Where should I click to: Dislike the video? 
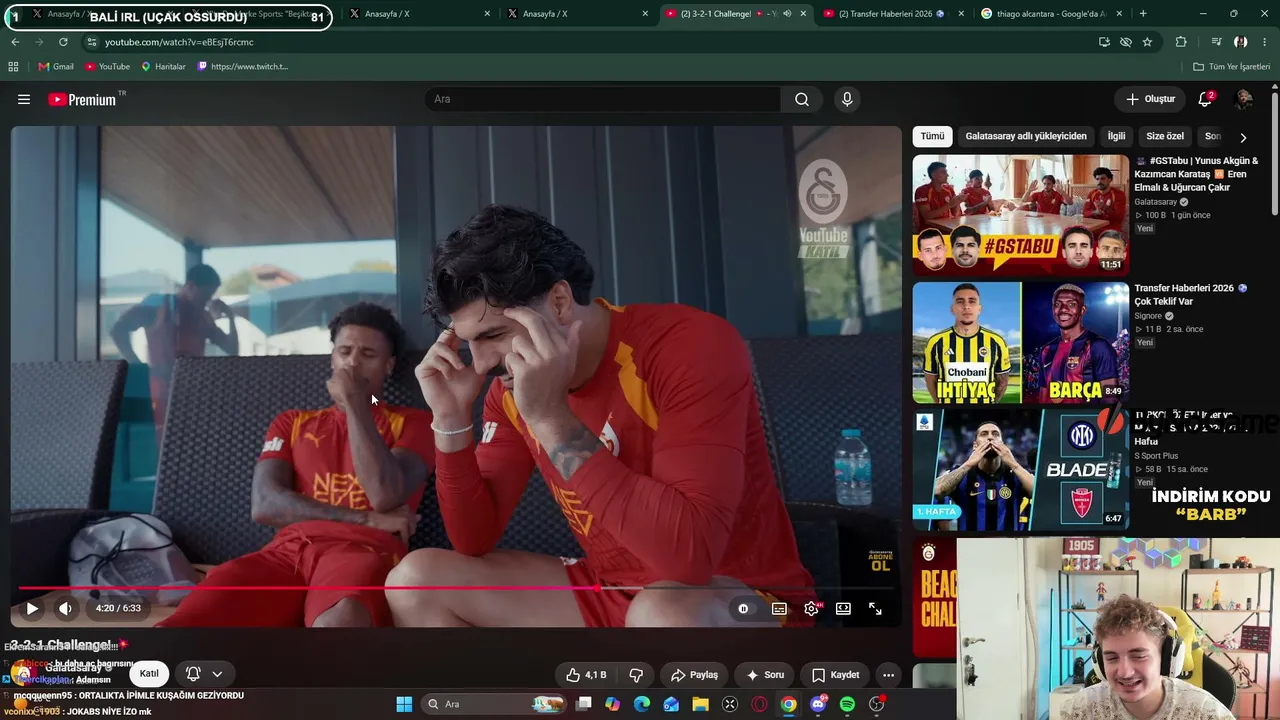635,675
